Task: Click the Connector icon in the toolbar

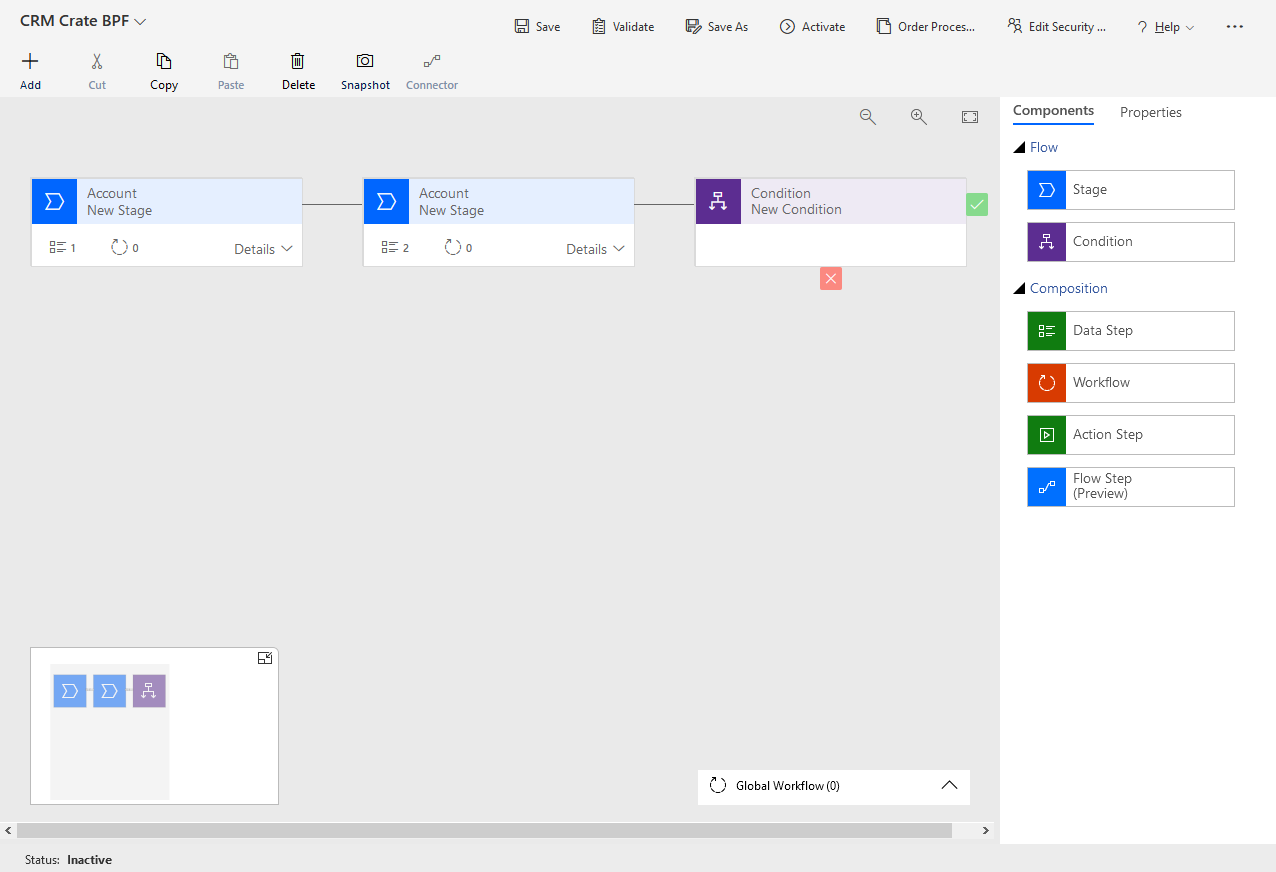Action: coord(431,59)
